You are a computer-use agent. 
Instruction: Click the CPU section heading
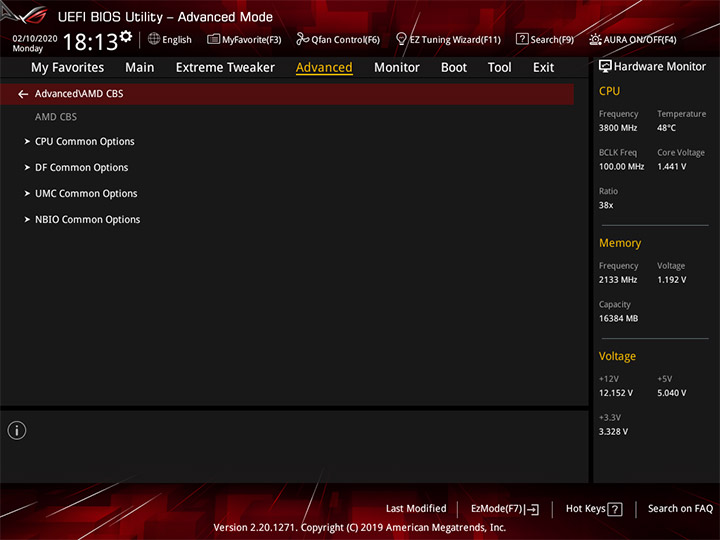tap(609, 91)
